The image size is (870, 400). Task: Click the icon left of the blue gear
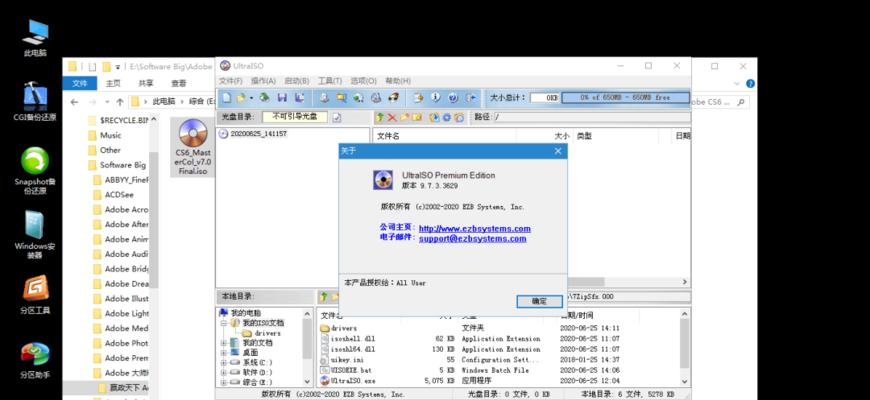coord(434,117)
